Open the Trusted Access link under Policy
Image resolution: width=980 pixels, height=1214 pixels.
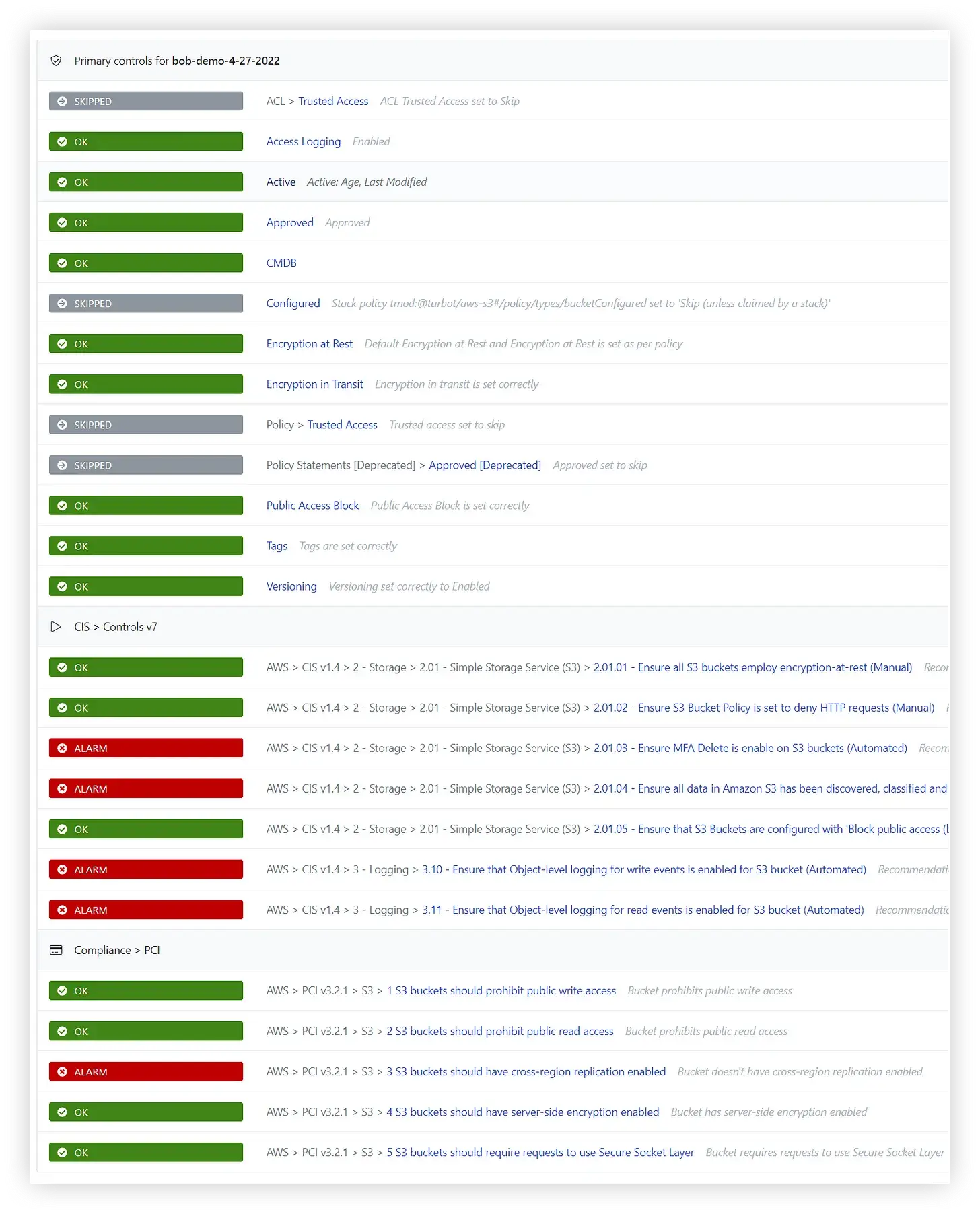click(342, 424)
